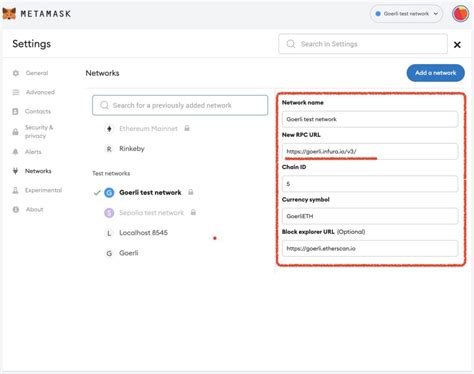Click Add a network button
This screenshot has height=374, width=474.
point(435,73)
